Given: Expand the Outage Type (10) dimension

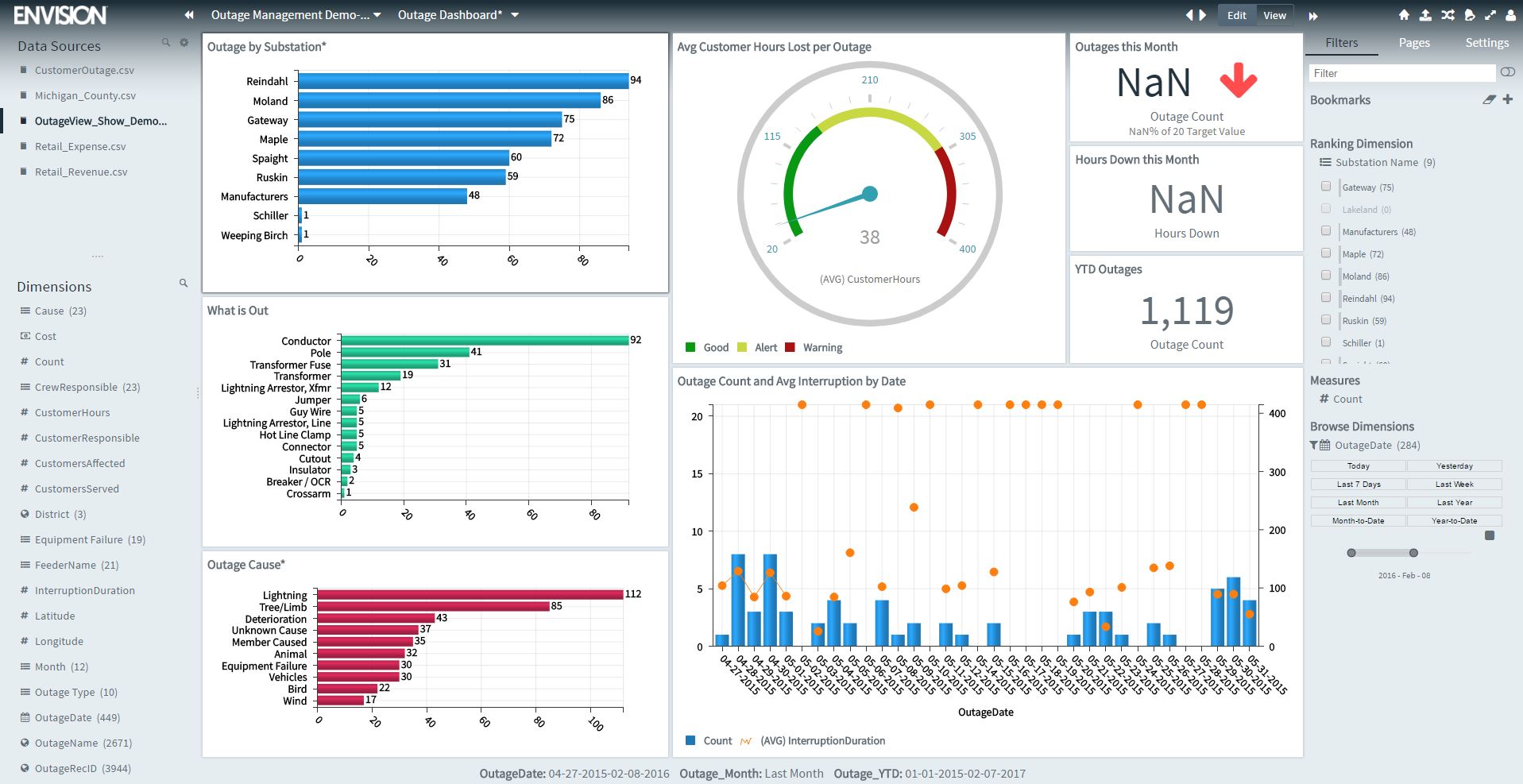Looking at the screenshot, I should pyautogui.click(x=68, y=692).
